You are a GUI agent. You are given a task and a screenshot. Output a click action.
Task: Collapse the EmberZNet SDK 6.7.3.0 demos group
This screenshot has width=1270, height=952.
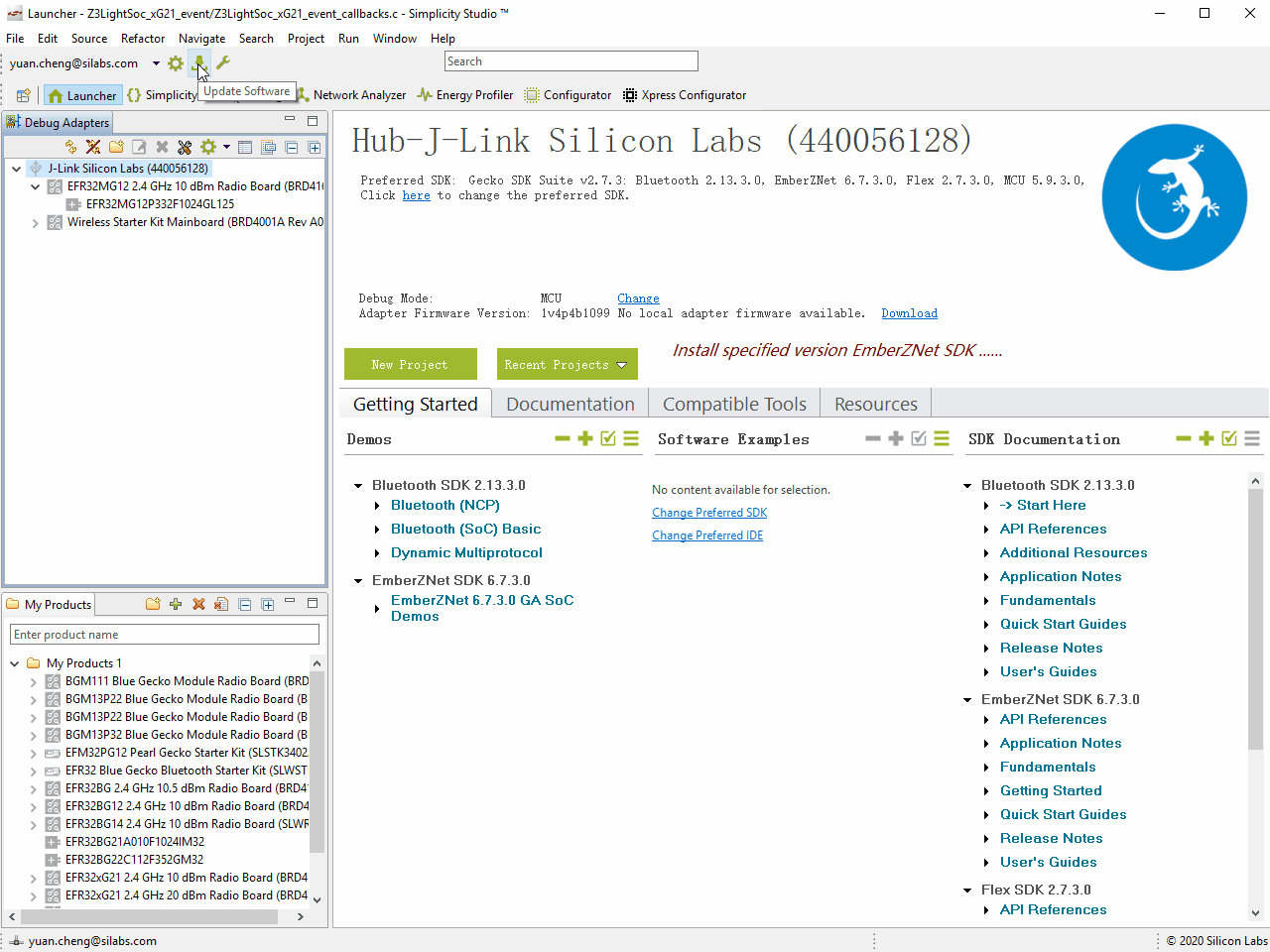[358, 581]
